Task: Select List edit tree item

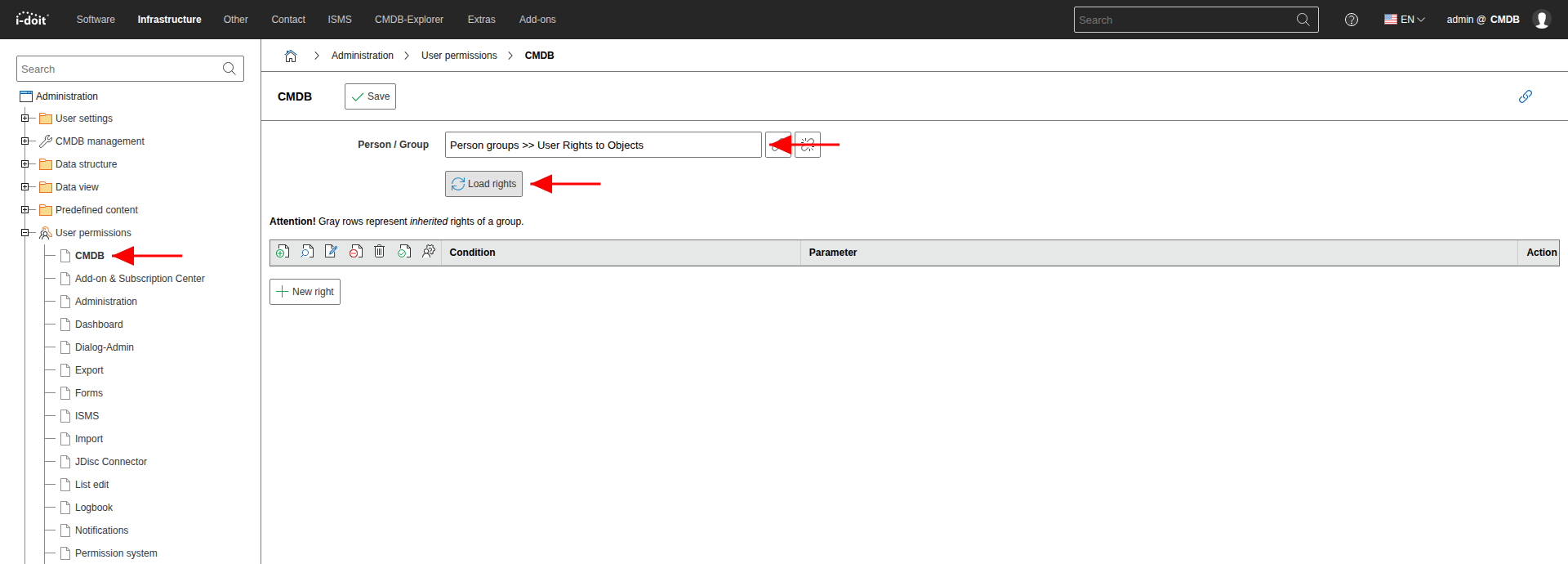Action: (x=91, y=485)
